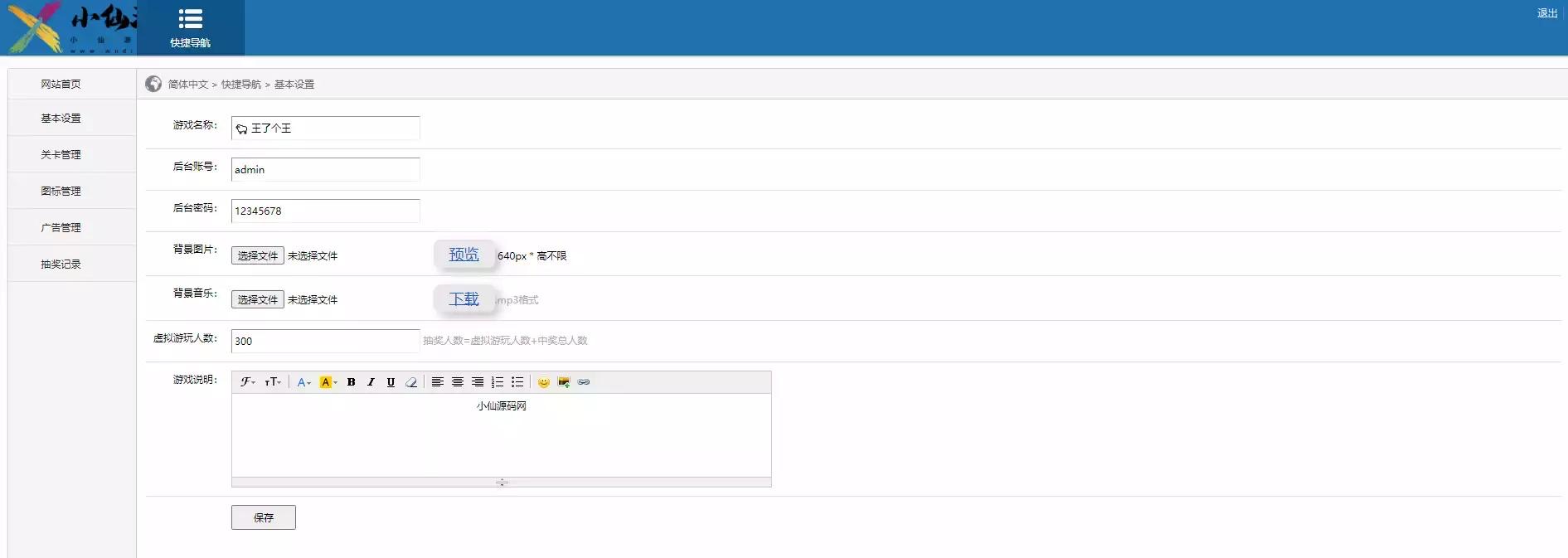Open the text color dropdown

point(304,382)
